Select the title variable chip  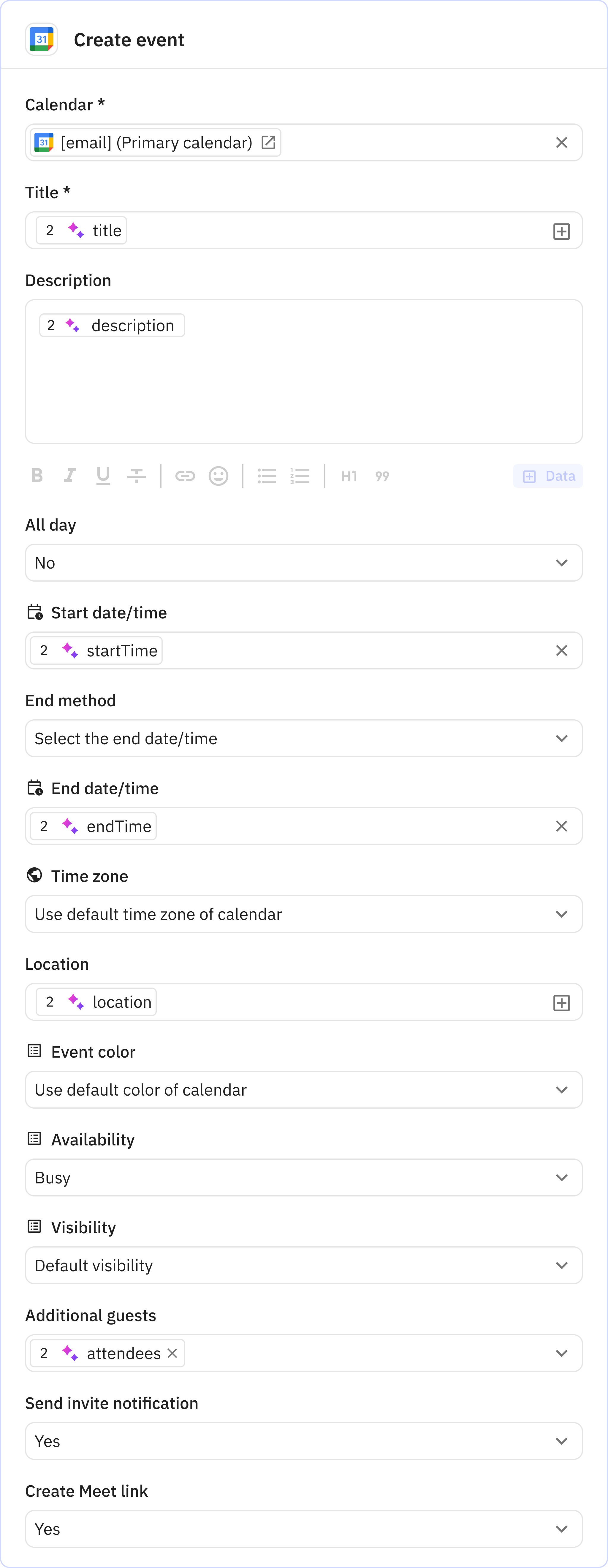tap(82, 230)
